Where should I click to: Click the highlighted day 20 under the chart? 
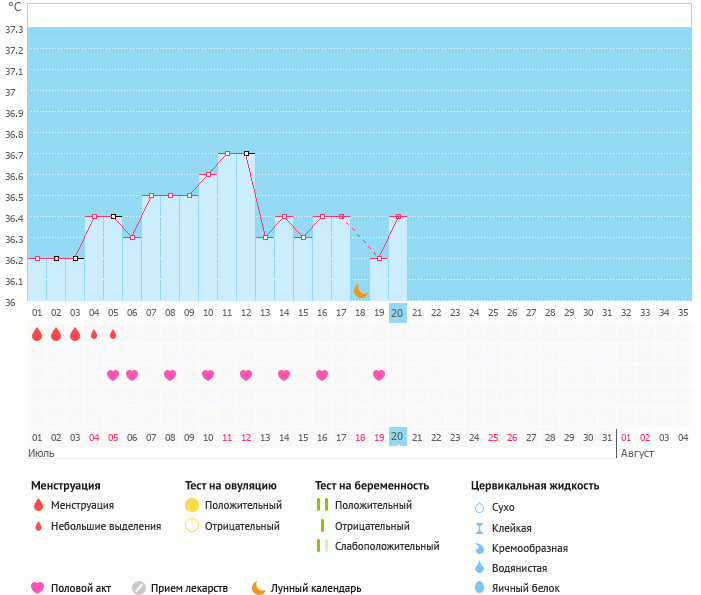(x=397, y=436)
